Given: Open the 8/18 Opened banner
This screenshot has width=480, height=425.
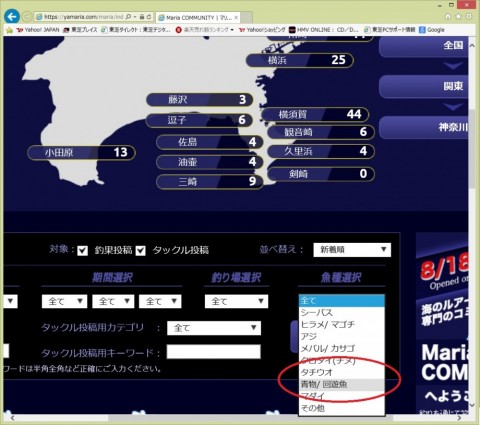Looking at the screenshot, I should [x=442, y=285].
